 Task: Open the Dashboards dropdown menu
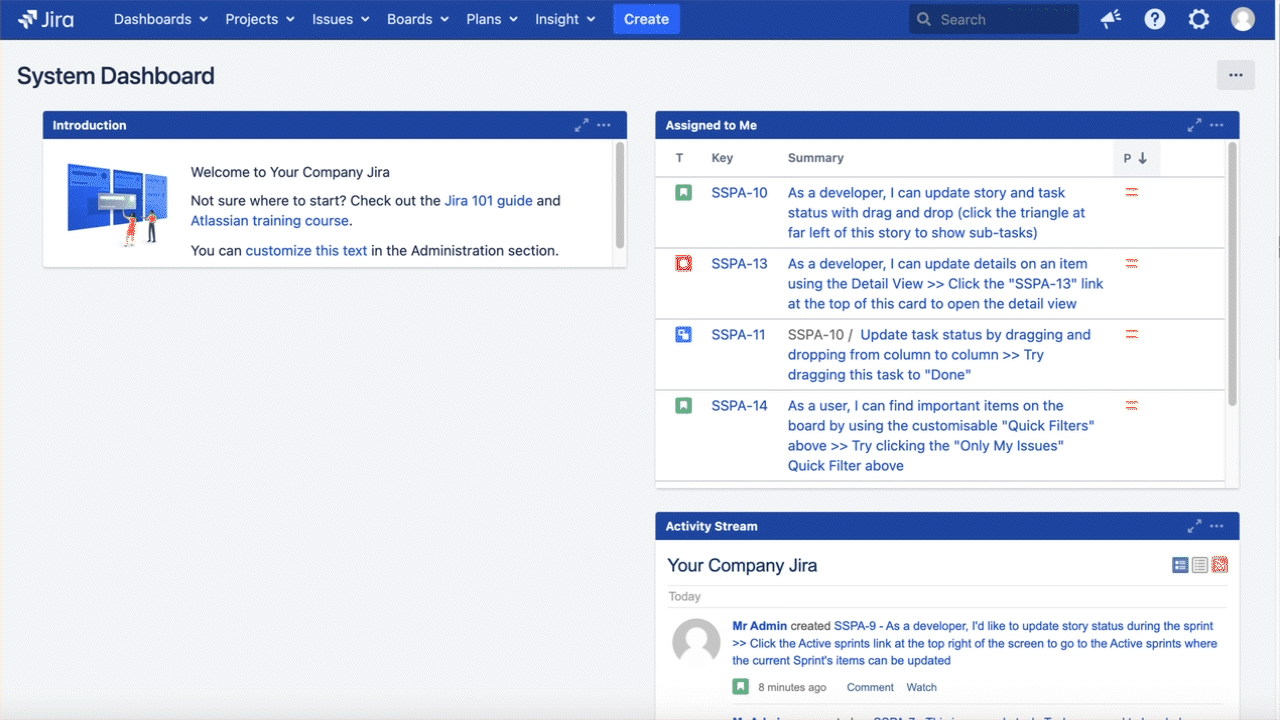coord(161,19)
